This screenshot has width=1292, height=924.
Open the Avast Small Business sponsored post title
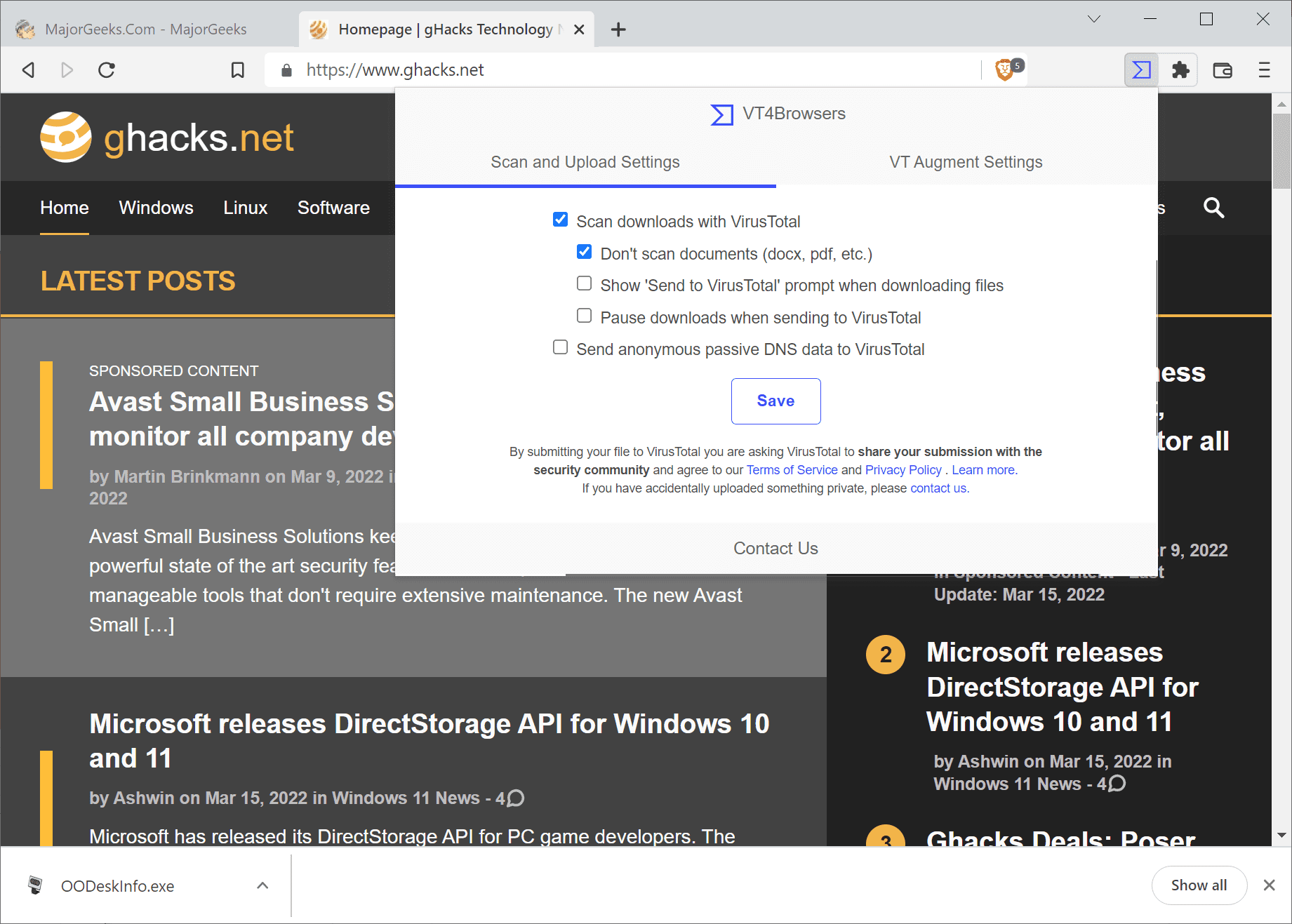pyautogui.click(x=241, y=419)
